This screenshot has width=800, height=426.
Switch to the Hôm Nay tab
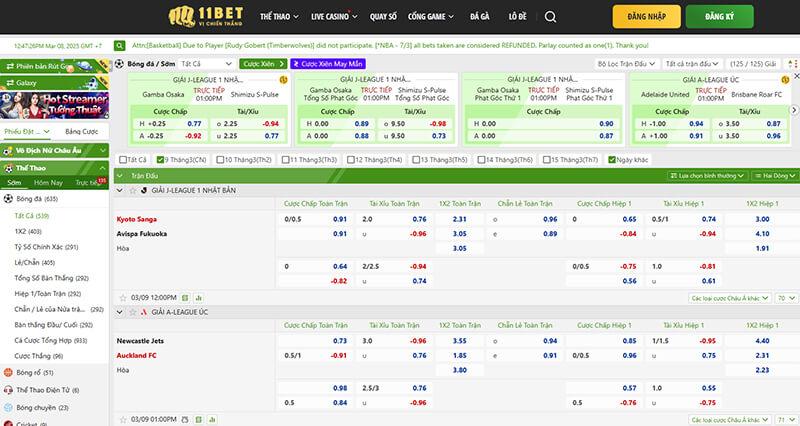(x=48, y=183)
